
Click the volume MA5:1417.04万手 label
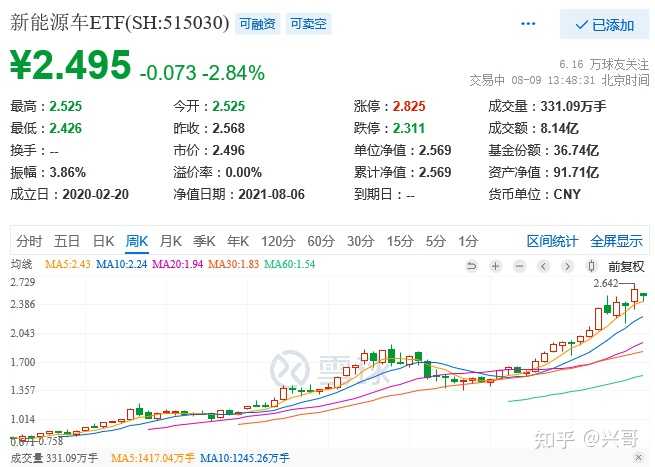point(153,458)
